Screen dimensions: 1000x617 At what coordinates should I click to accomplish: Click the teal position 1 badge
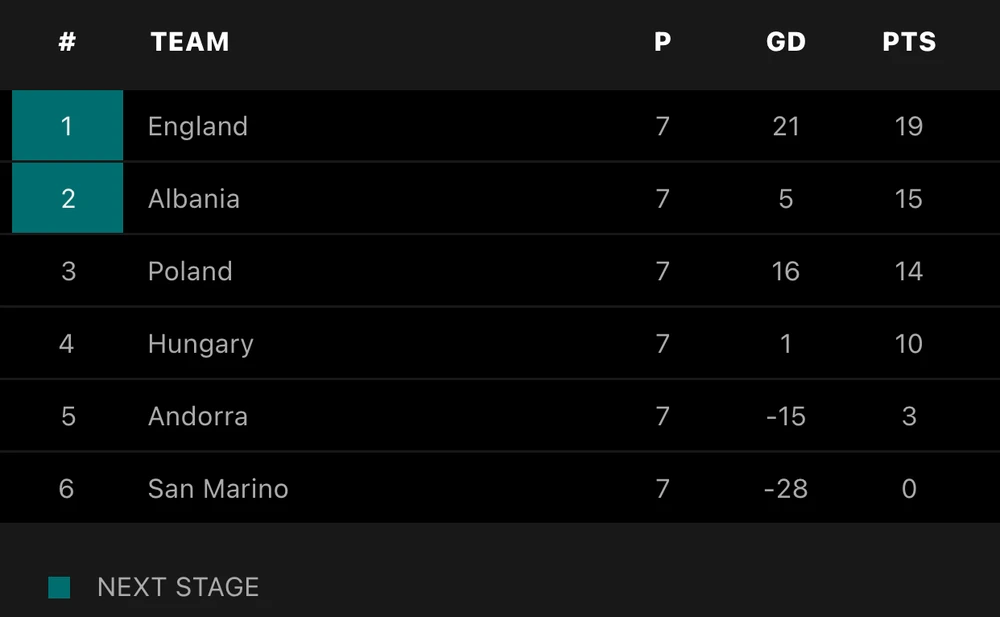point(67,126)
